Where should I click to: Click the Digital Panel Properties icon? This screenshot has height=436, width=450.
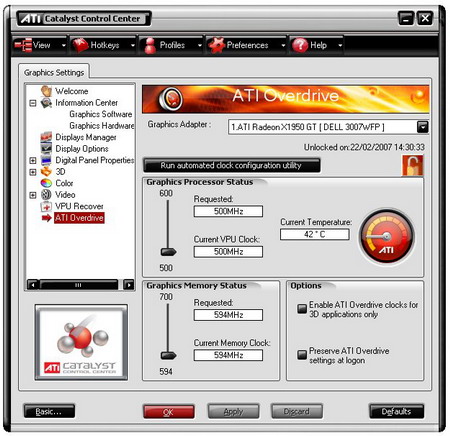[x=46, y=160]
